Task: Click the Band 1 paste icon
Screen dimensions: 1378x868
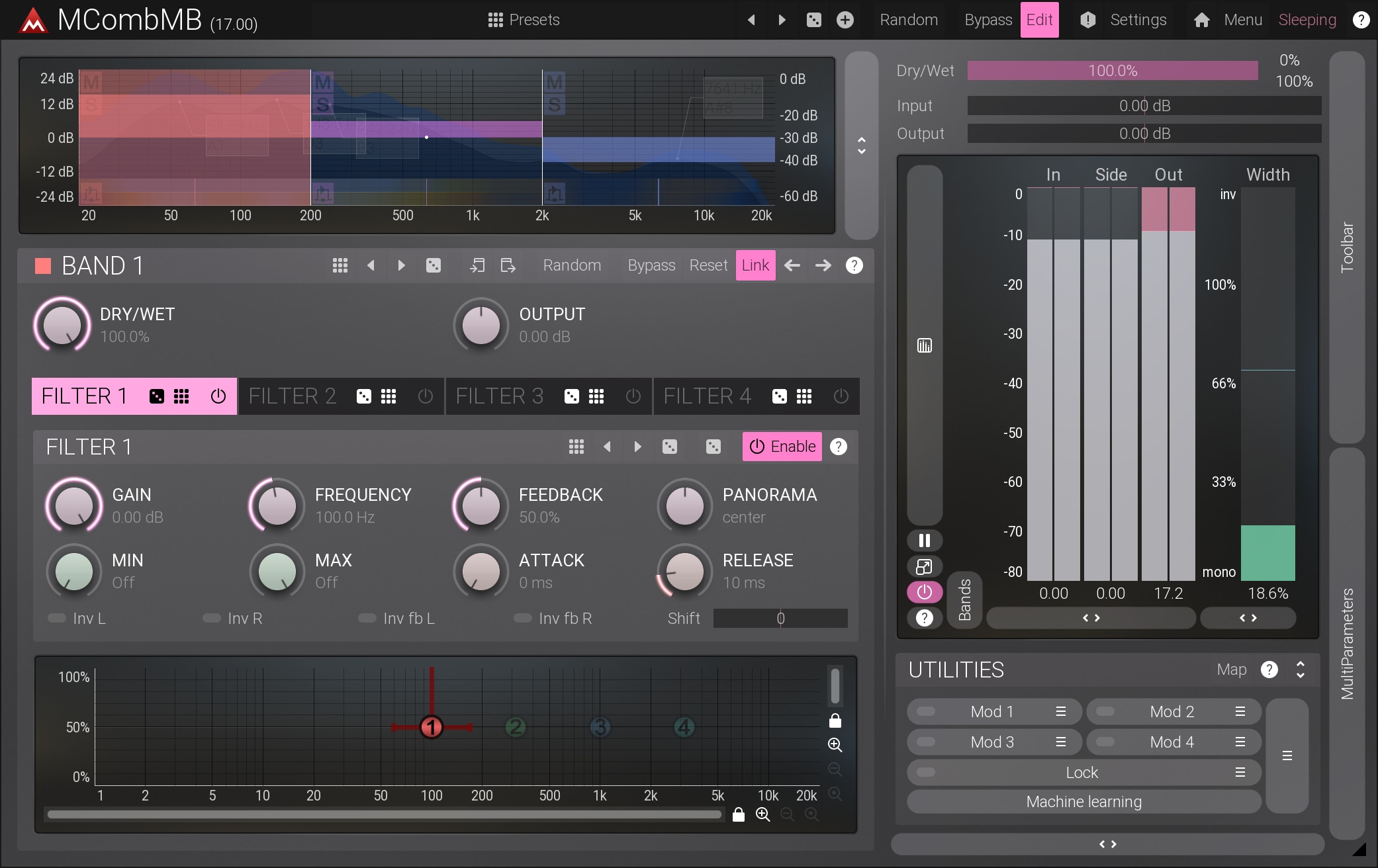Action: tap(508, 265)
